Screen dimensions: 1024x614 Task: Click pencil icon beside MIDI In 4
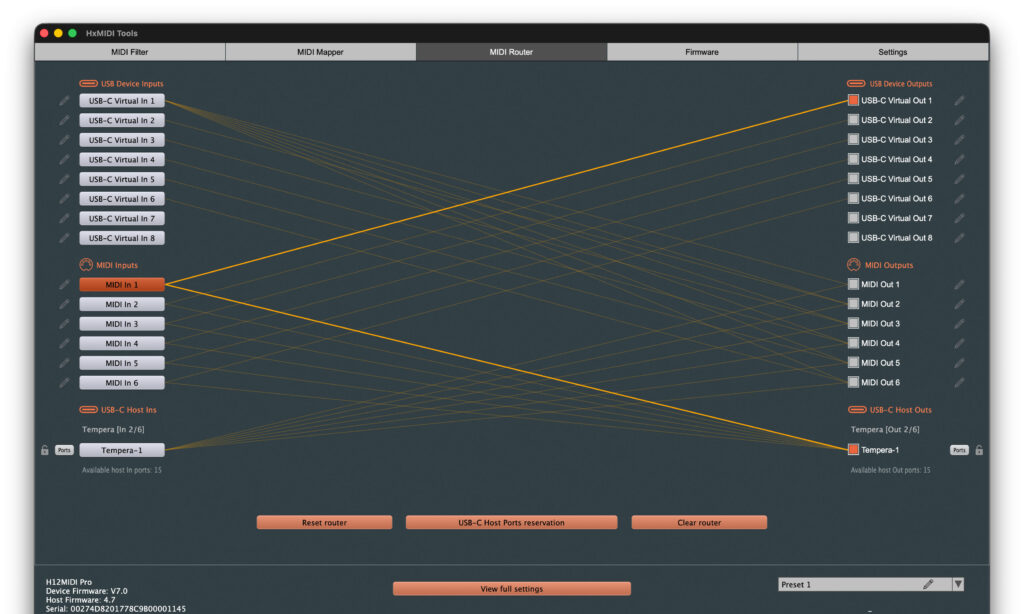pyautogui.click(x=64, y=344)
